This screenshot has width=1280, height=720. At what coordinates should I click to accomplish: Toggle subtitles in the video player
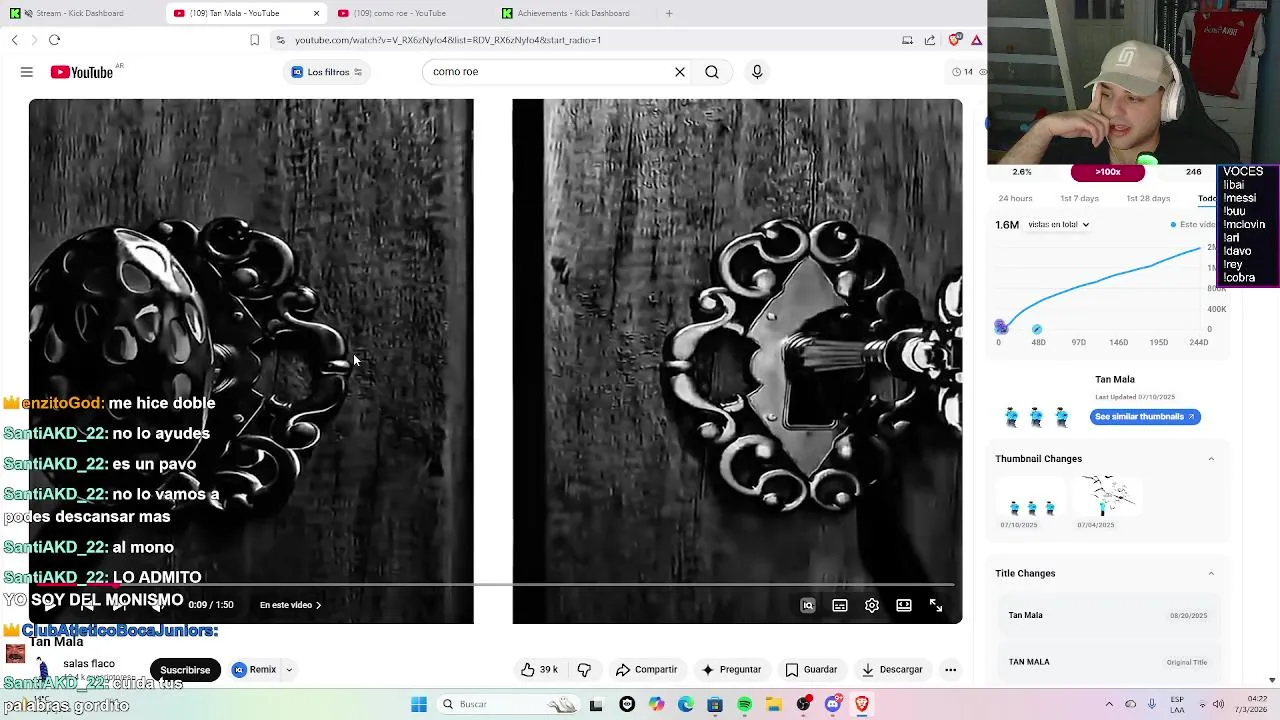(x=840, y=605)
